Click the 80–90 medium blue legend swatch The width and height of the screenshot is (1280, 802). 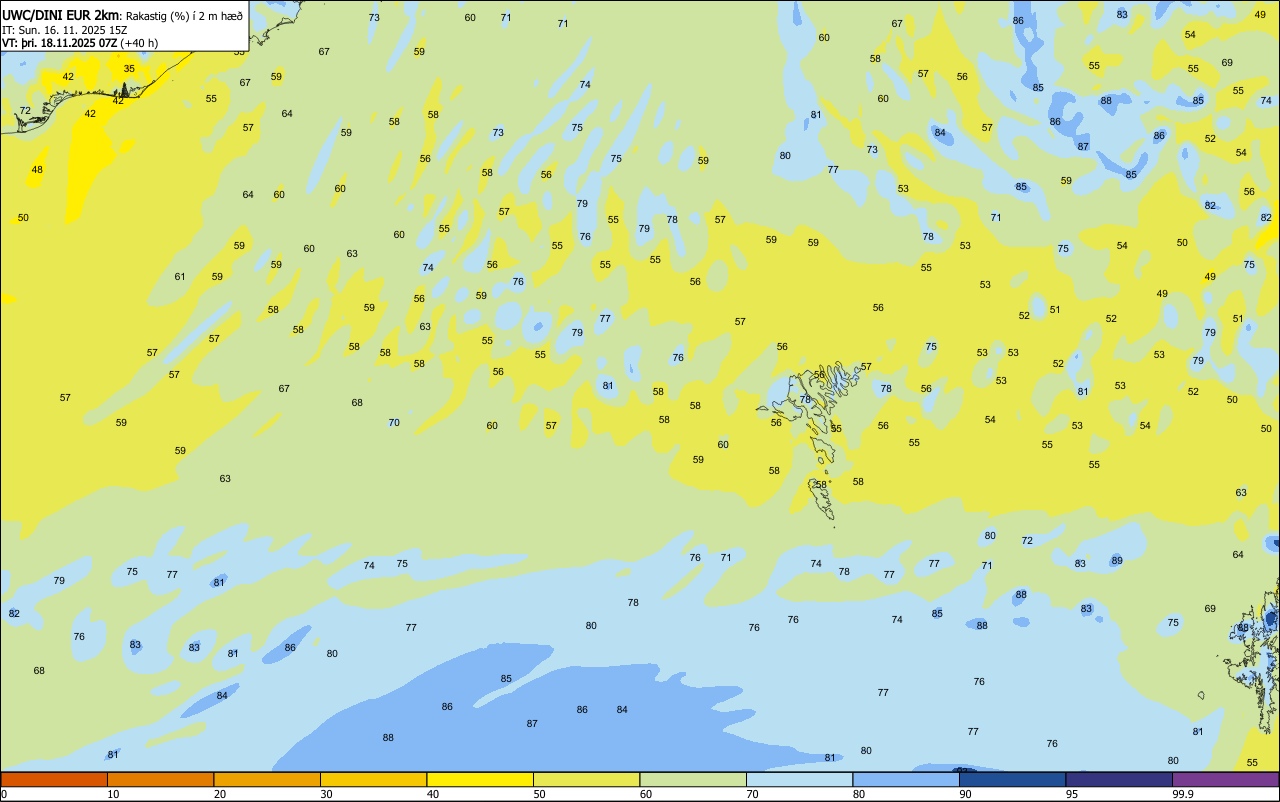click(906, 779)
